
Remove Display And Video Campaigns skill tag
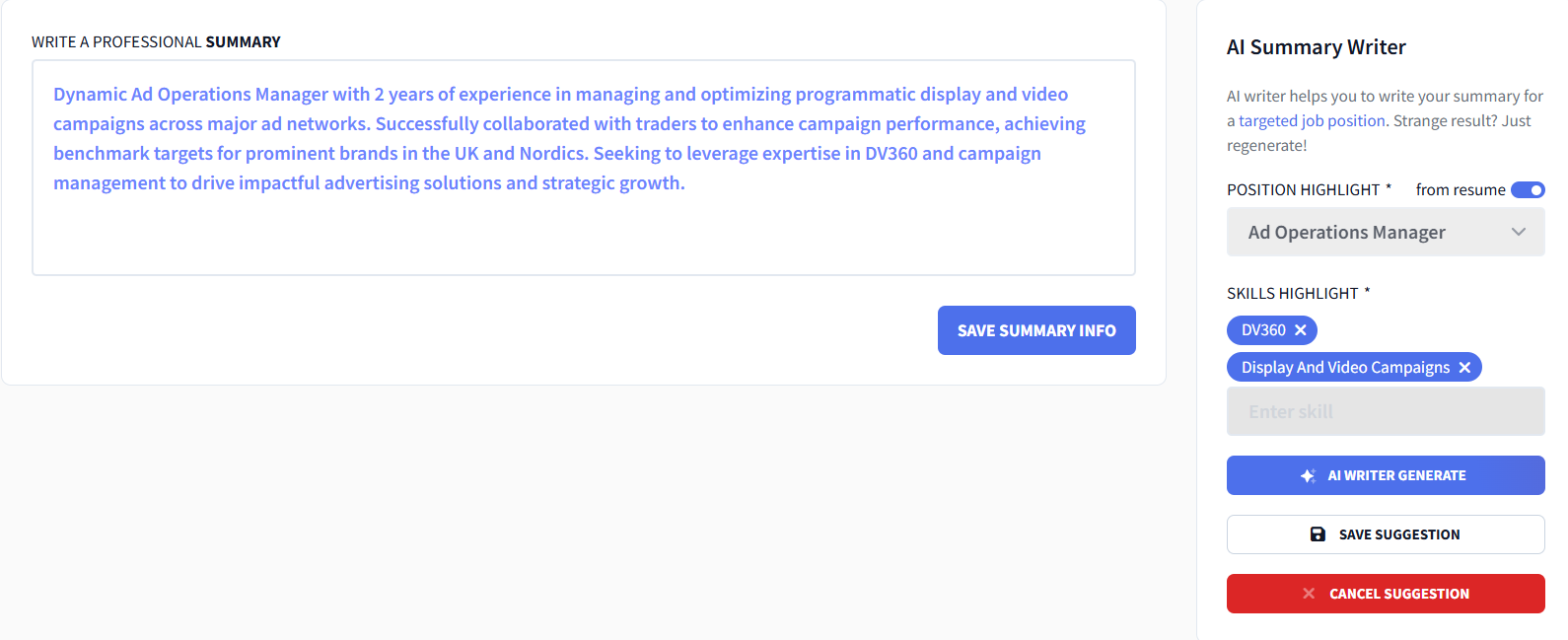pyautogui.click(x=1464, y=368)
